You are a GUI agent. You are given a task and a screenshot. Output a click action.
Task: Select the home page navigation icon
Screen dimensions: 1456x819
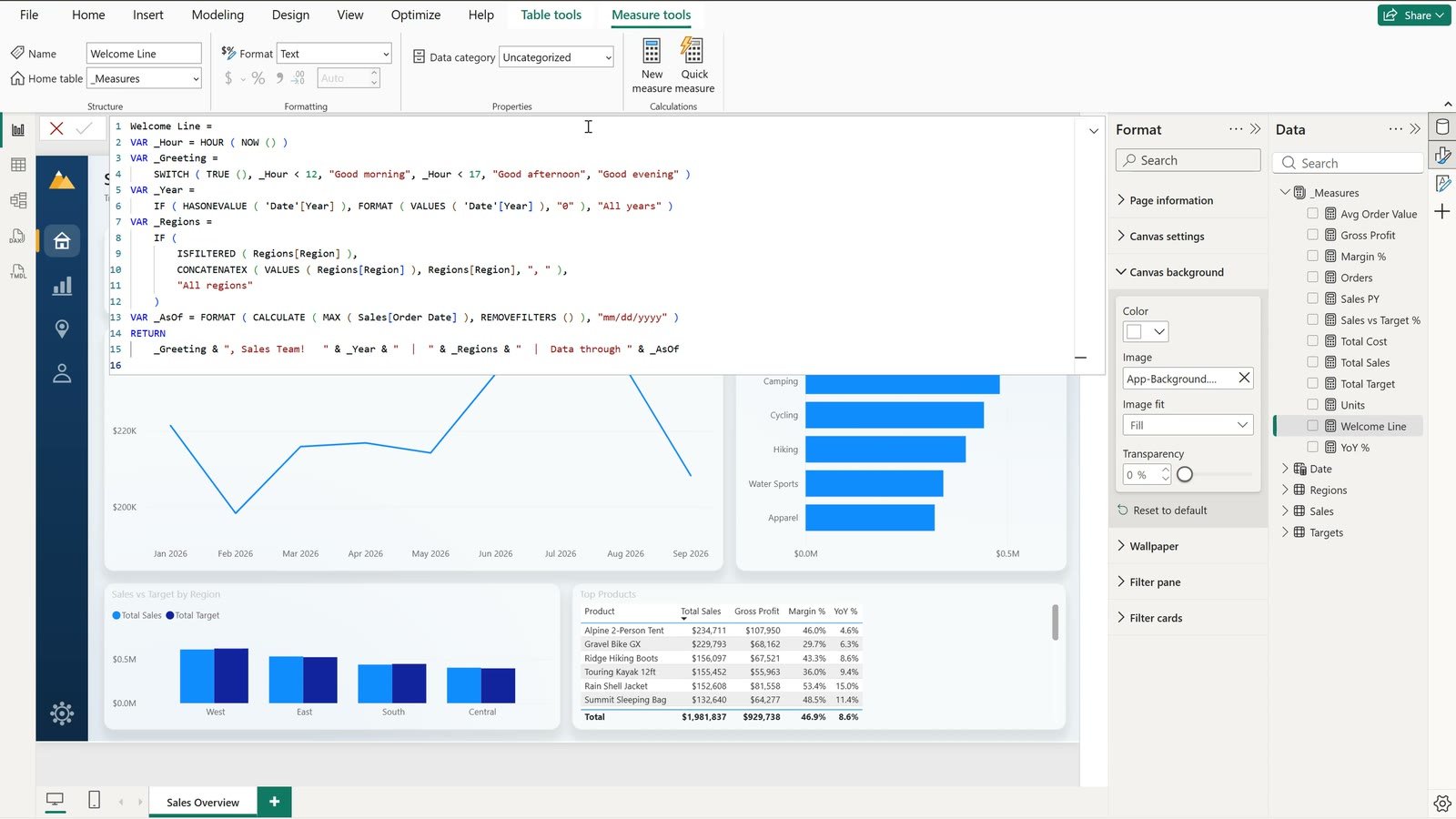point(62,241)
